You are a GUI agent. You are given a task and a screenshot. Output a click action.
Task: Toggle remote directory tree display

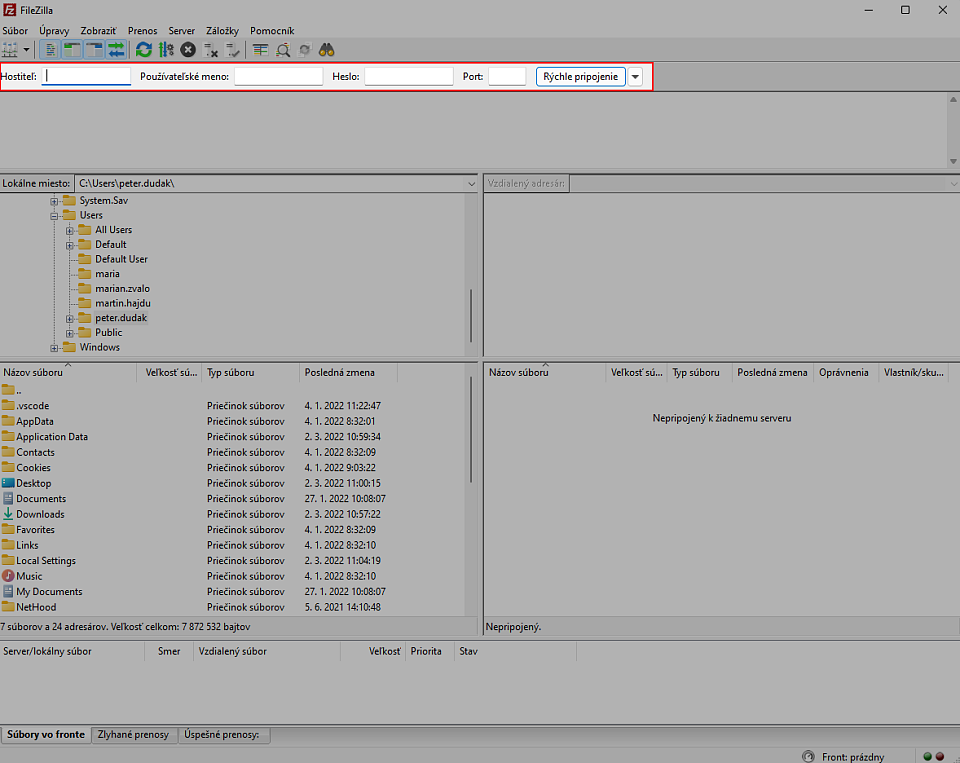click(94, 50)
